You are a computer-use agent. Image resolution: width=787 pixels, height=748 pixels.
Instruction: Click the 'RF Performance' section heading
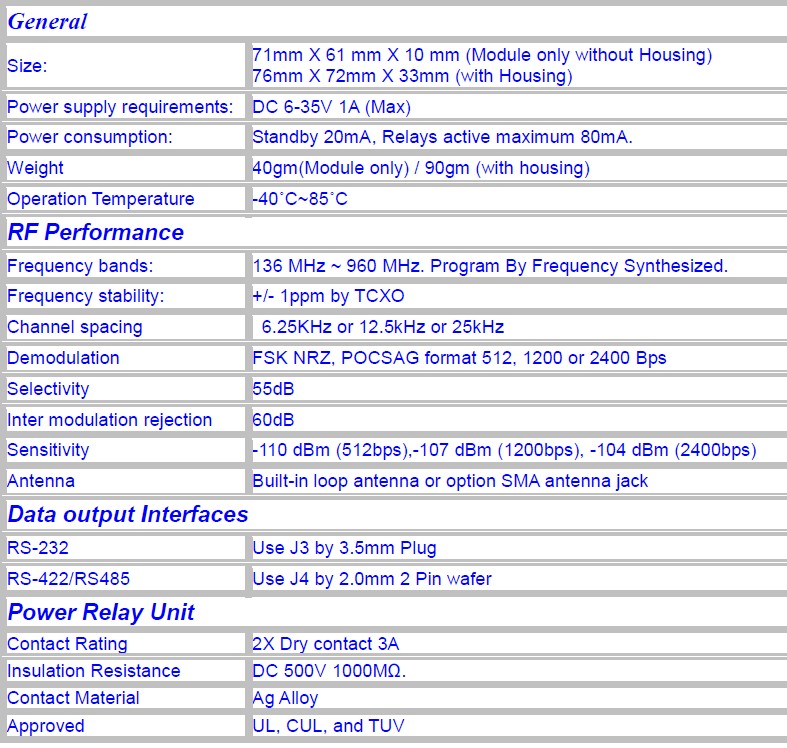(x=96, y=232)
